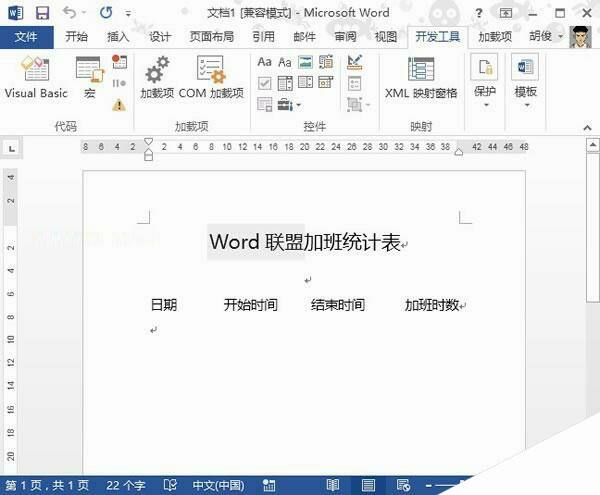Click on 开始时间 text in document
Screen dimensions: 600x495
point(251,305)
